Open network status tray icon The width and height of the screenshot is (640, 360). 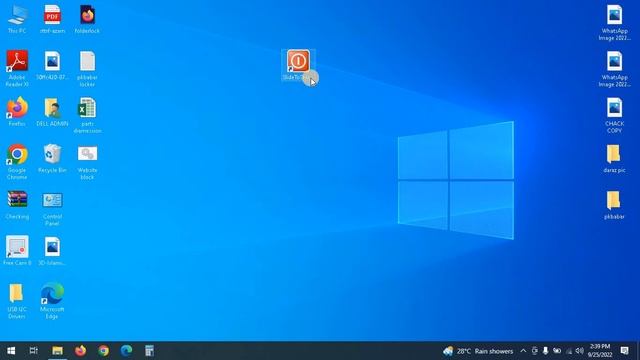569,351
